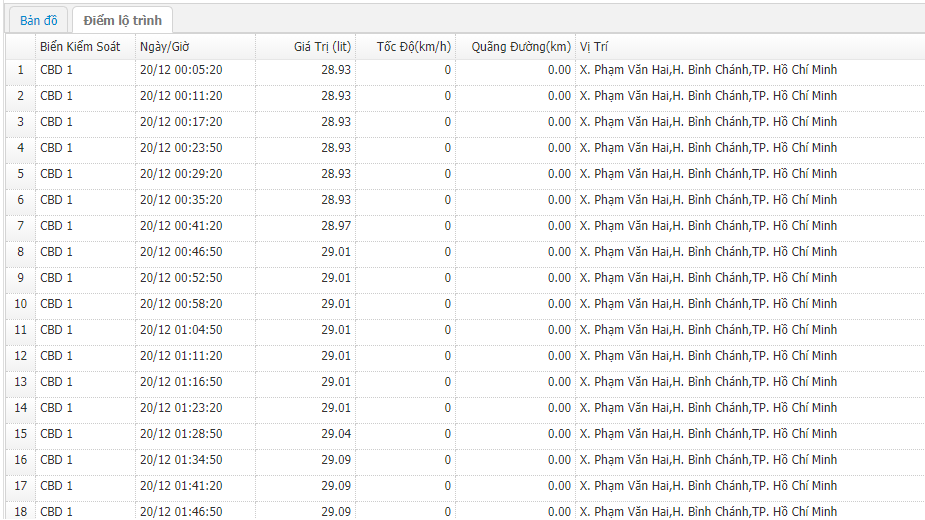Viewport: 925px width, 520px height.
Task: Click the blue speed value in row 12
Action: tap(447, 356)
